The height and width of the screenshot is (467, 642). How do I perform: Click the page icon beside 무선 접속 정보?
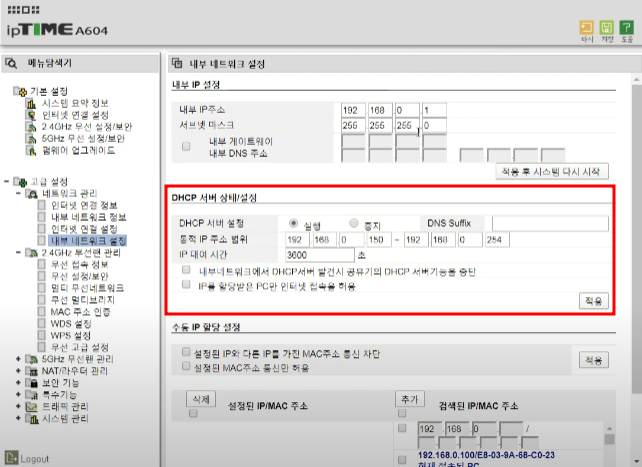41,264
